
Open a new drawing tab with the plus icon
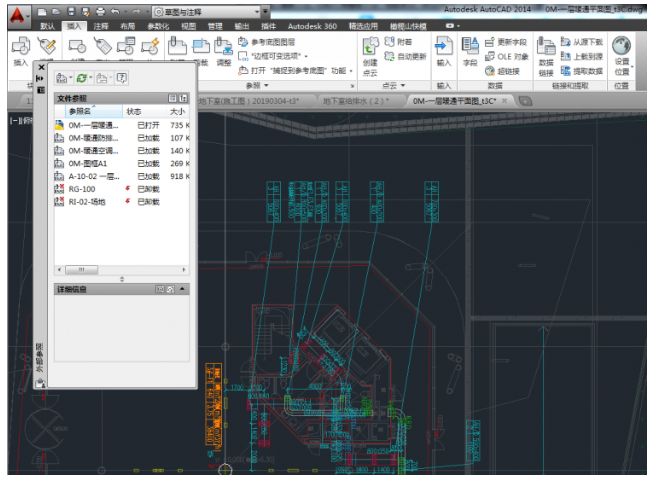pyautogui.click(x=525, y=101)
